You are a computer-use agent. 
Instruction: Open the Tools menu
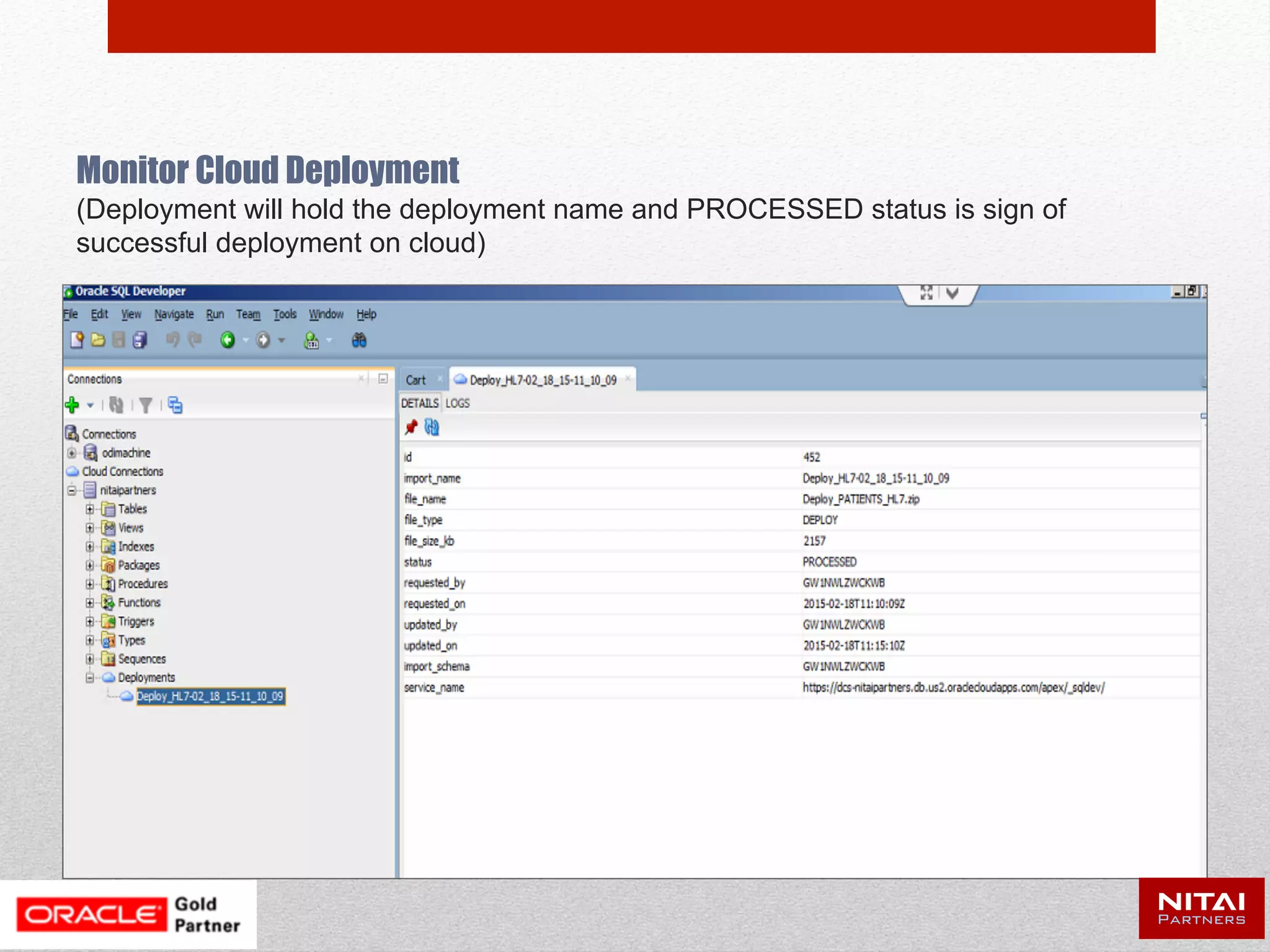pos(285,314)
